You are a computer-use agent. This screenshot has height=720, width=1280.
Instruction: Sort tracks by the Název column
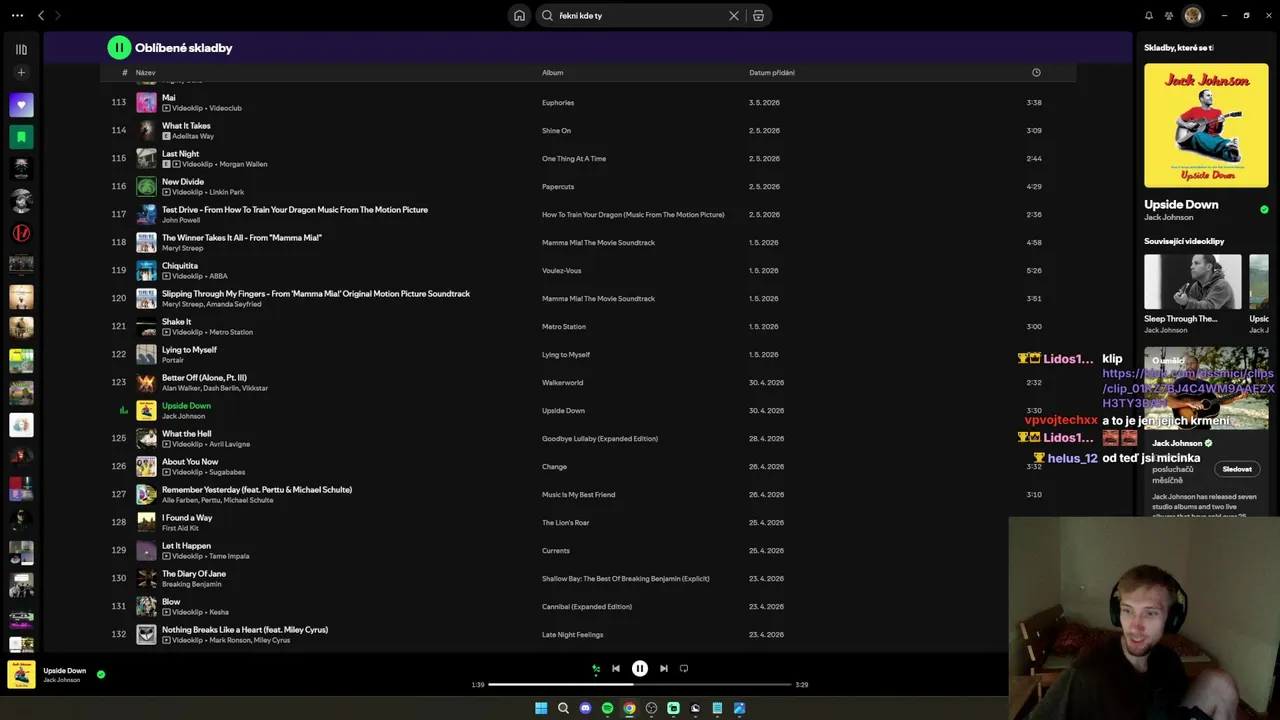(146, 72)
